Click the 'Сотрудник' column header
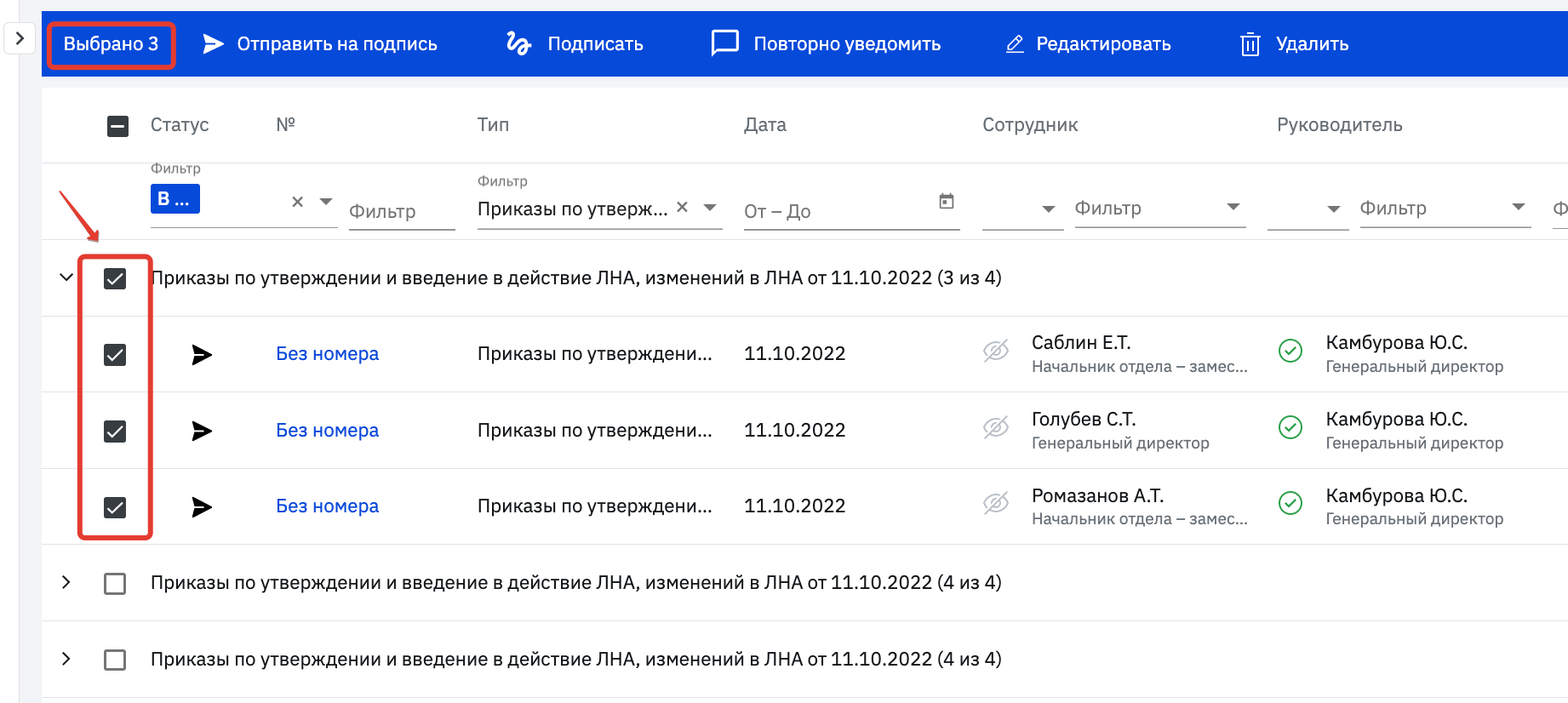The height and width of the screenshot is (703, 1568). click(1030, 125)
